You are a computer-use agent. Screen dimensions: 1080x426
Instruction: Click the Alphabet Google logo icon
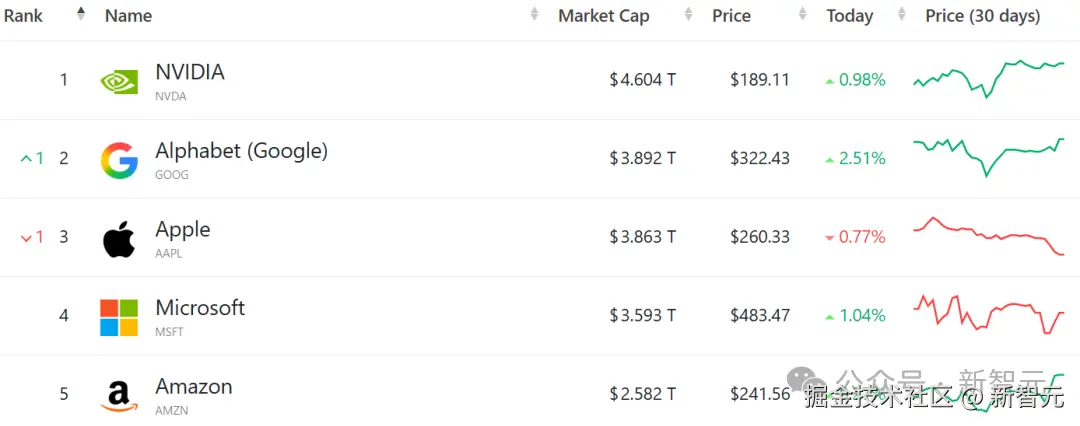pos(119,160)
